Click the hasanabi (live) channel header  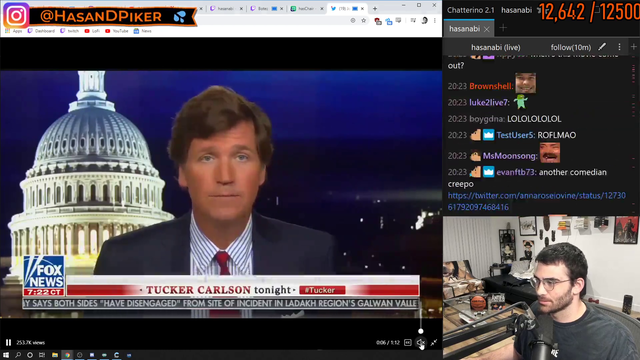click(x=496, y=47)
